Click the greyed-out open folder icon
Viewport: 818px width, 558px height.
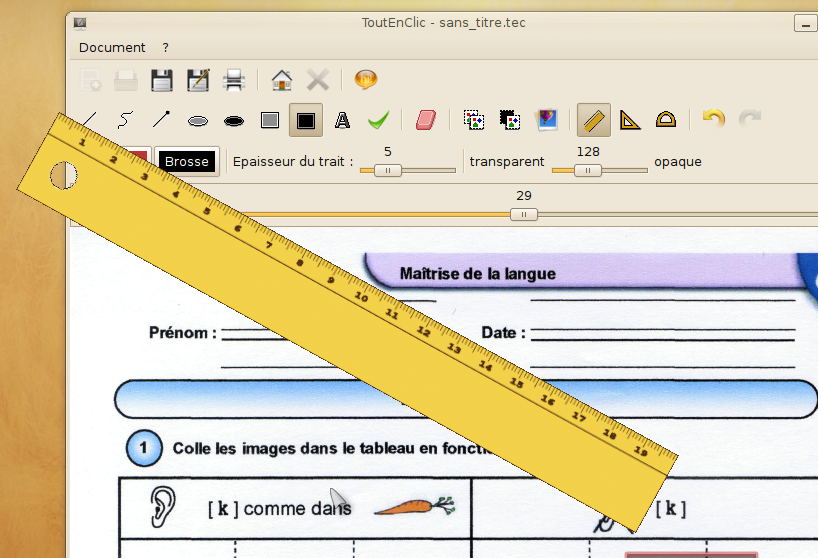(x=126, y=80)
